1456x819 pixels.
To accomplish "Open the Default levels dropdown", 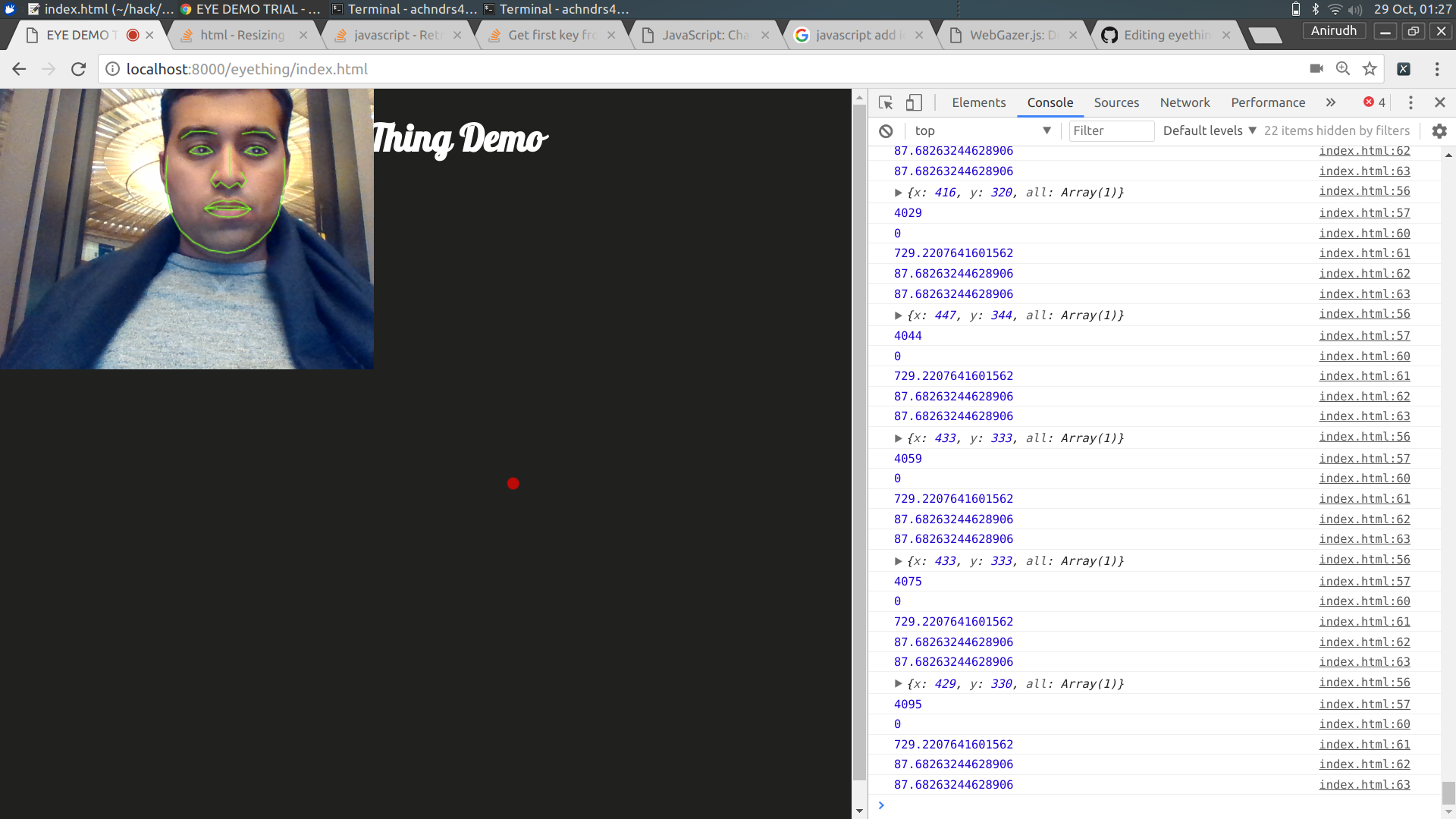I will pyautogui.click(x=1210, y=130).
